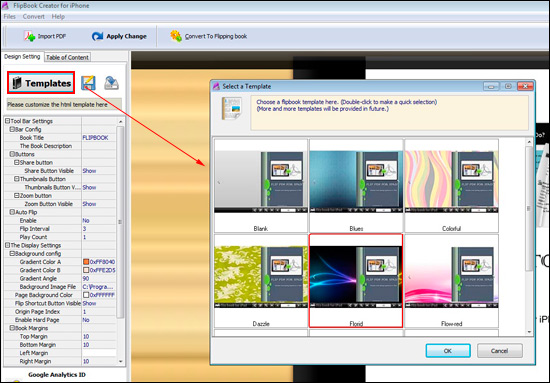This screenshot has height=383, width=550.
Task: Click the Convert To Flipping book gear icon
Action: coord(176,36)
